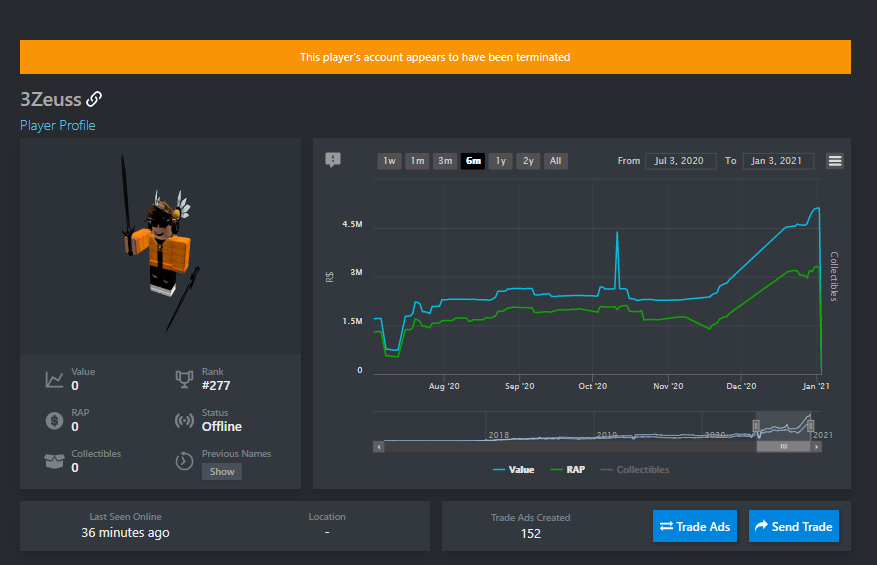Click the Nov '20 axis label
This screenshot has height=565, width=877.
[x=668, y=386]
